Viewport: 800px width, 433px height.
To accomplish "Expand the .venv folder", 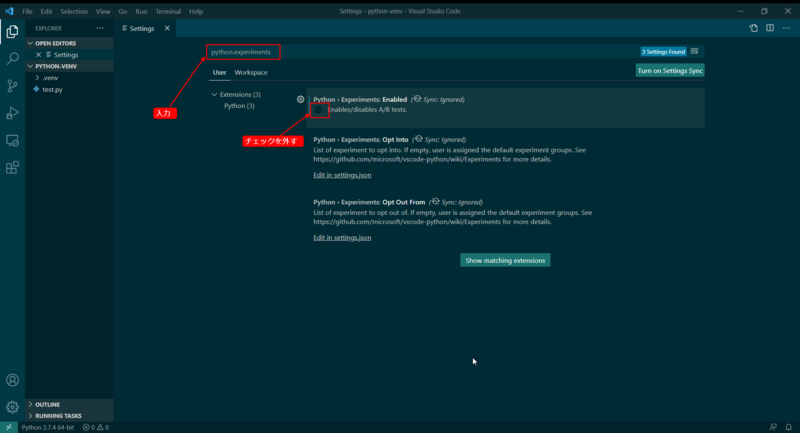I will pyautogui.click(x=37, y=78).
